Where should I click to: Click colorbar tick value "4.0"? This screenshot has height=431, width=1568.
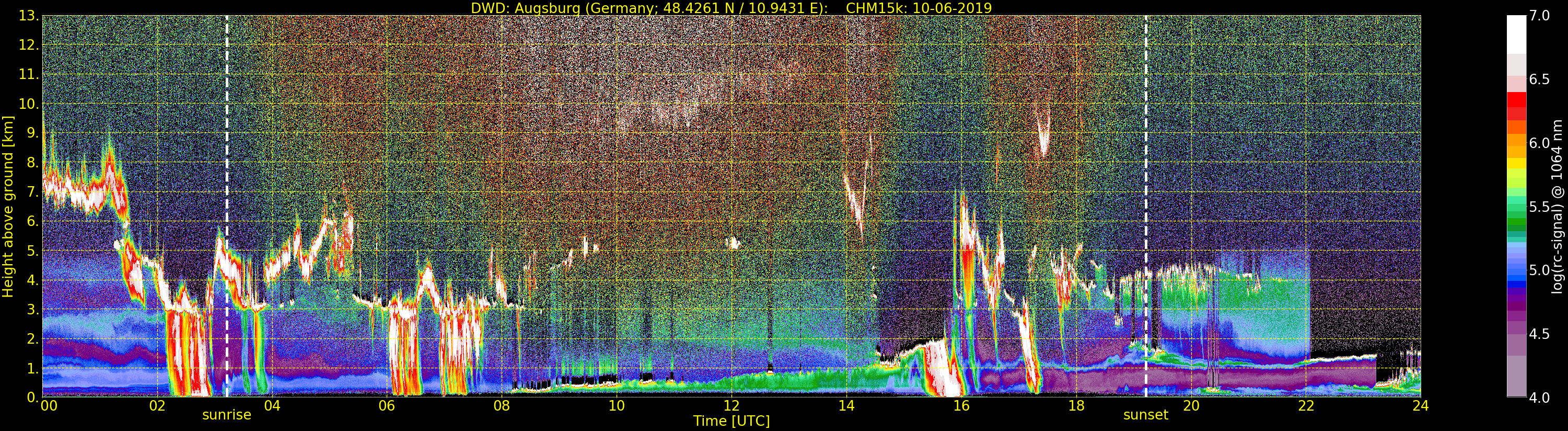pyautogui.click(x=1539, y=397)
